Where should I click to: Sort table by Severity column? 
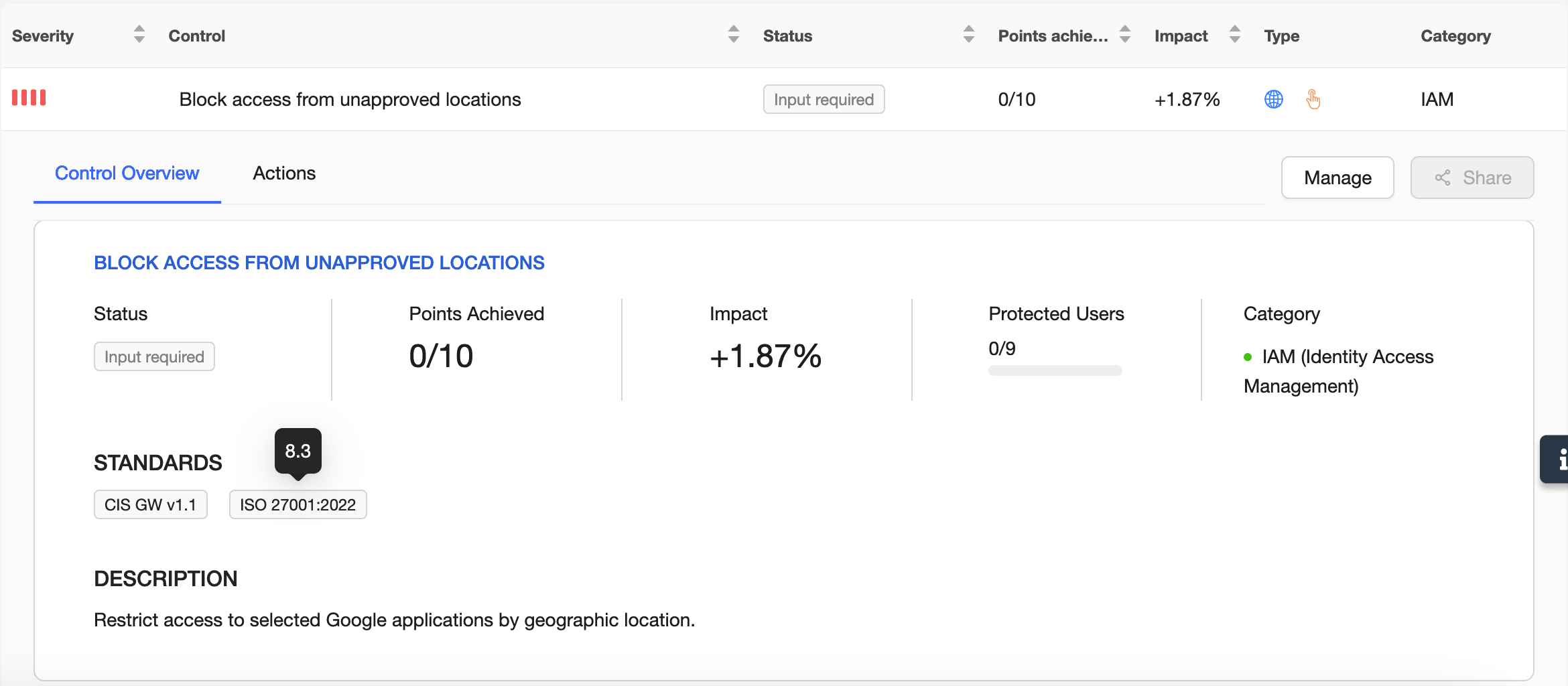tap(139, 35)
